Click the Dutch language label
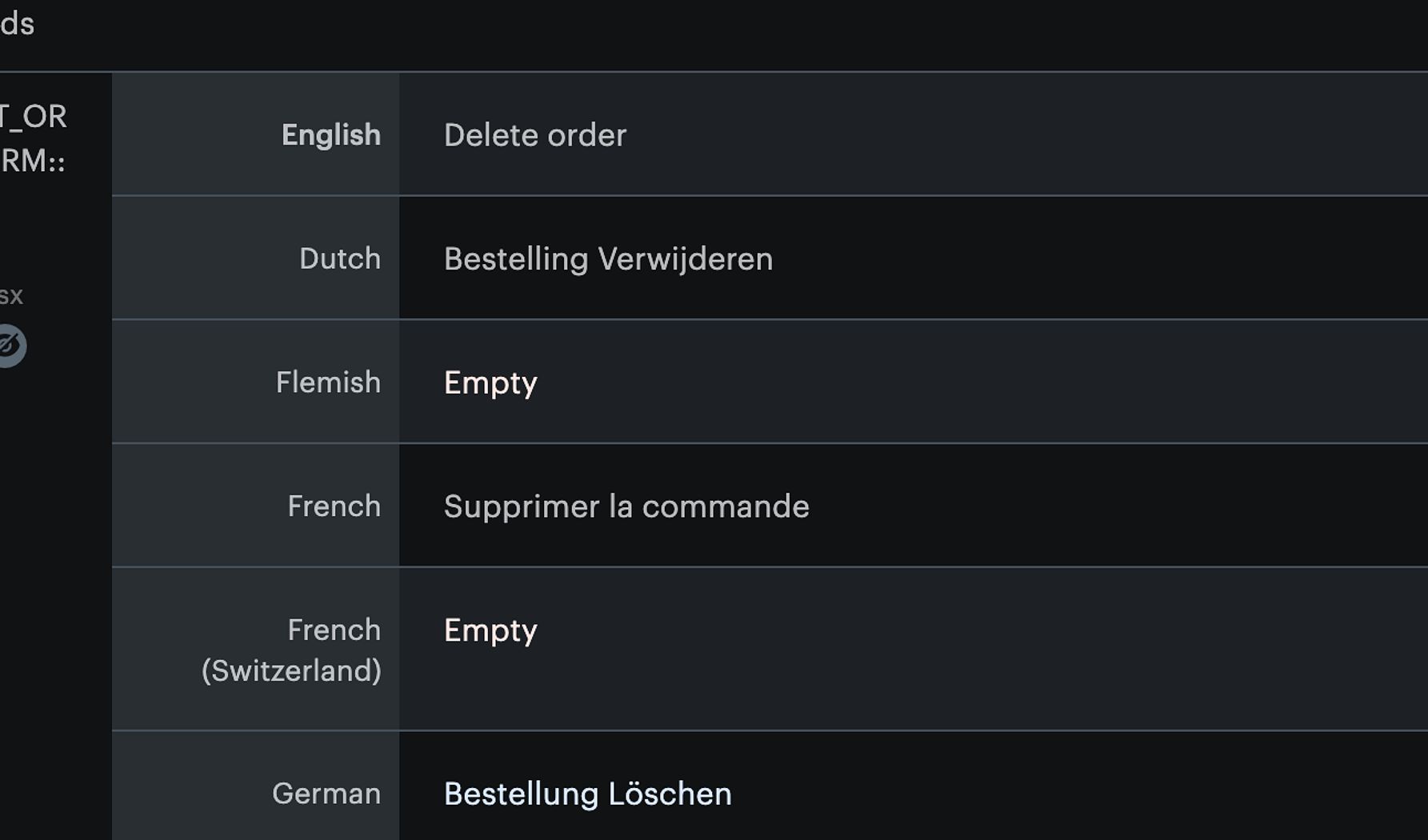The width and height of the screenshot is (1428, 840). (x=339, y=259)
